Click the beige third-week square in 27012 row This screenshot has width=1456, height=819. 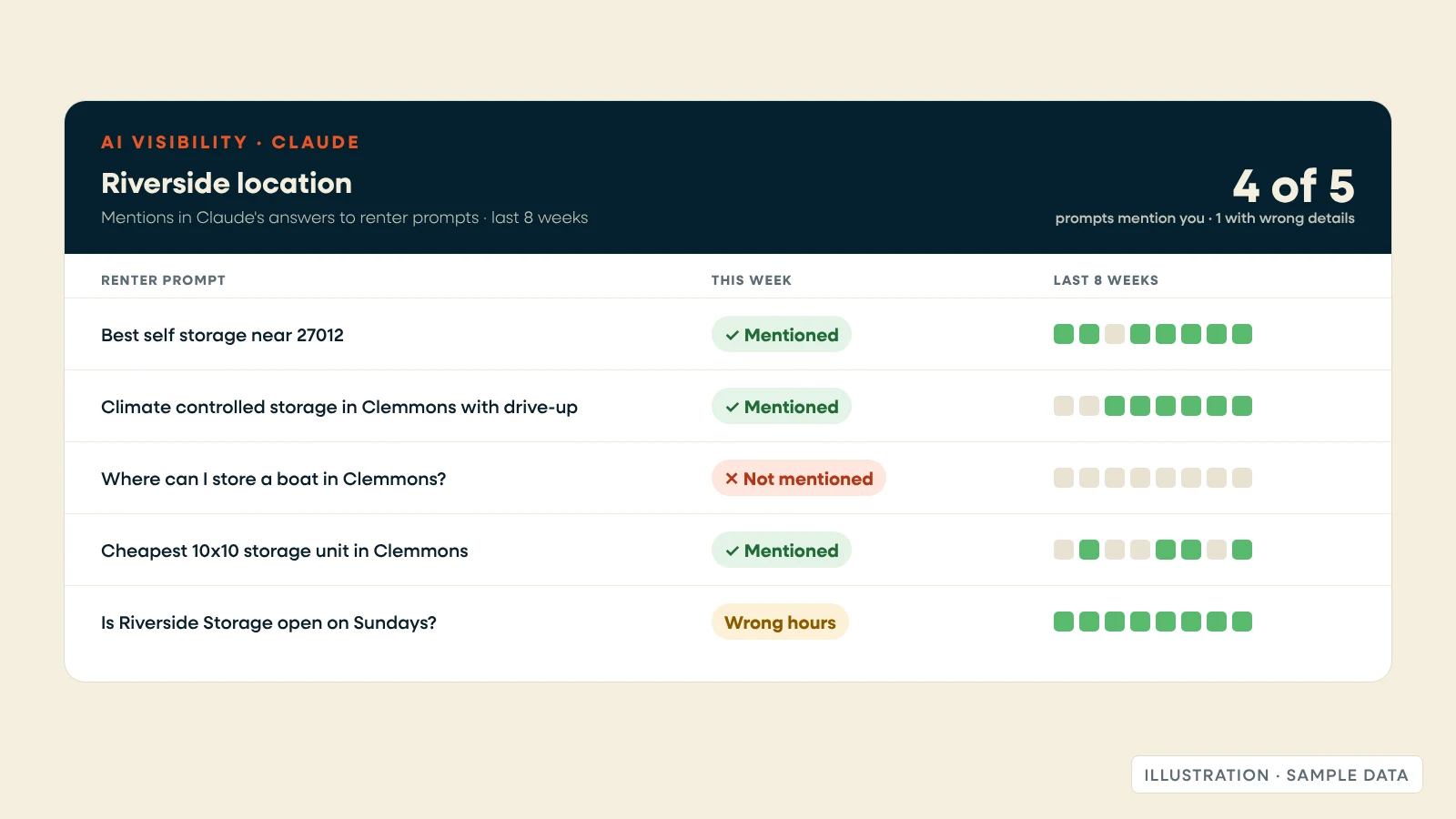click(x=1115, y=334)
